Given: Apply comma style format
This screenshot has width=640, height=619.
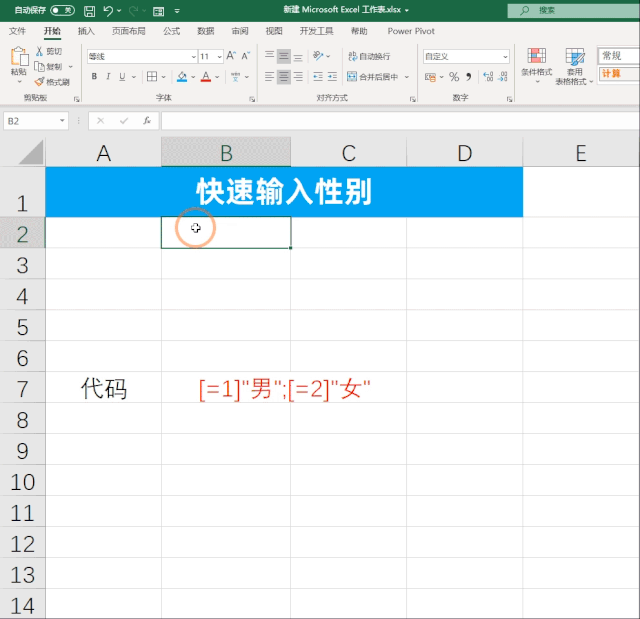Looking at the screenshot, I should pyautogui.click(x=469, y=76).
